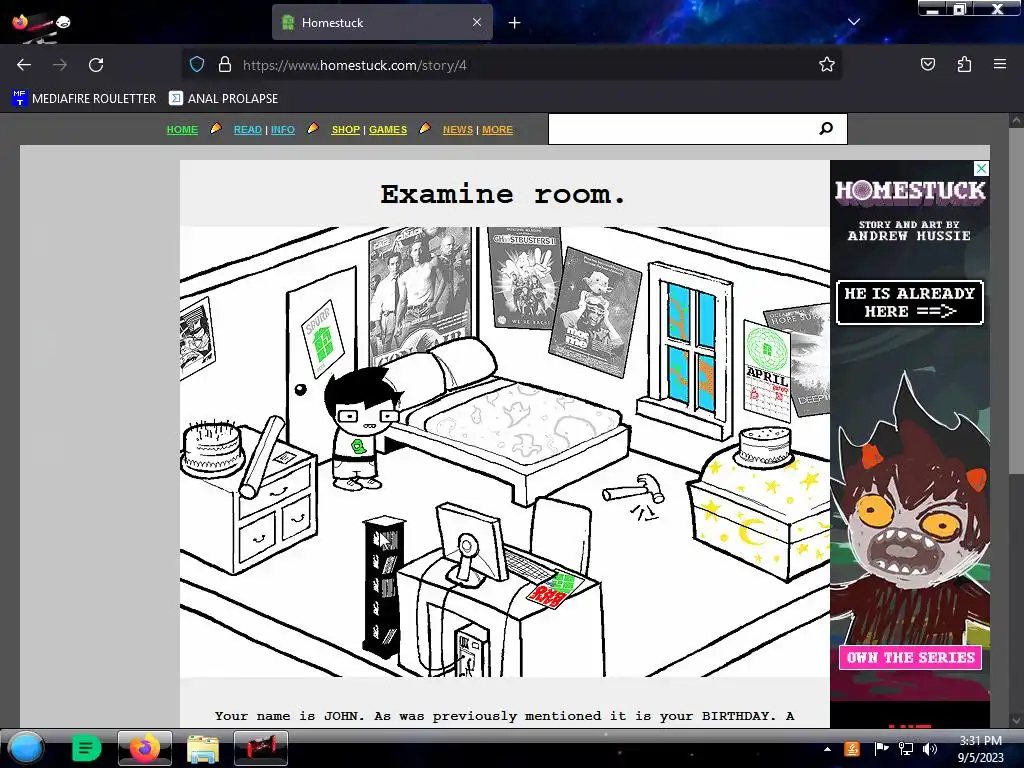Click HE IS ALREADY HERE ad box
Viewport: 1024px width, 768px height.
[910, 302]
